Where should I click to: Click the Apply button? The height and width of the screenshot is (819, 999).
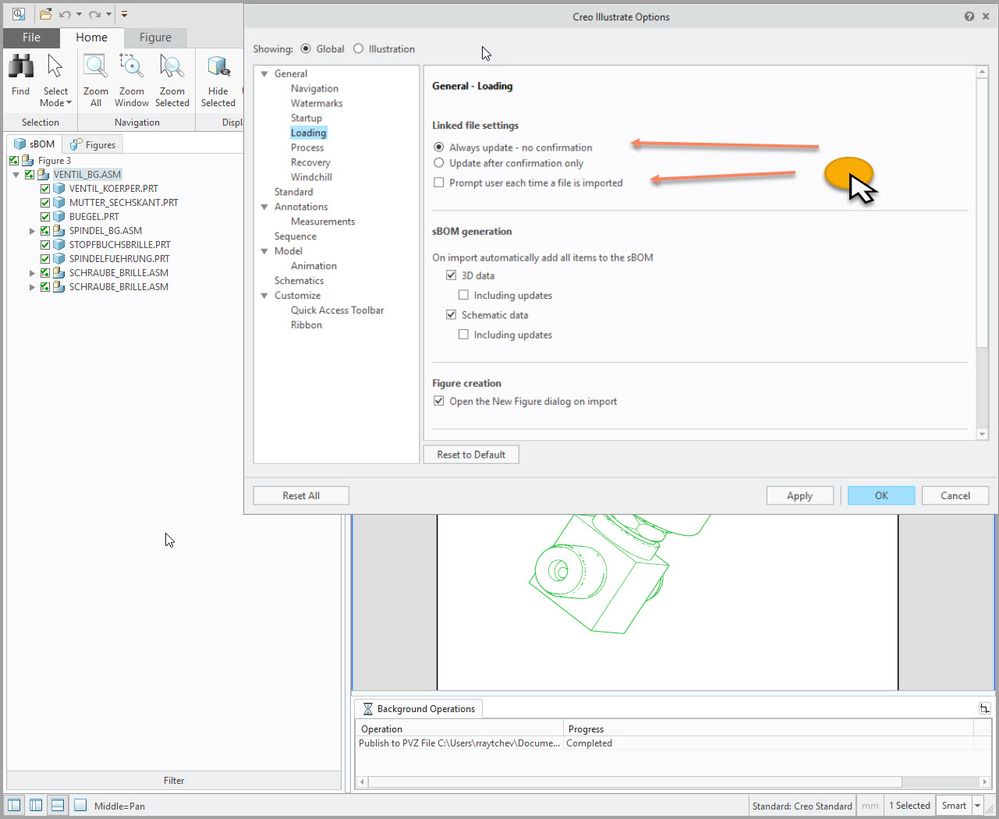coord(799,496)
